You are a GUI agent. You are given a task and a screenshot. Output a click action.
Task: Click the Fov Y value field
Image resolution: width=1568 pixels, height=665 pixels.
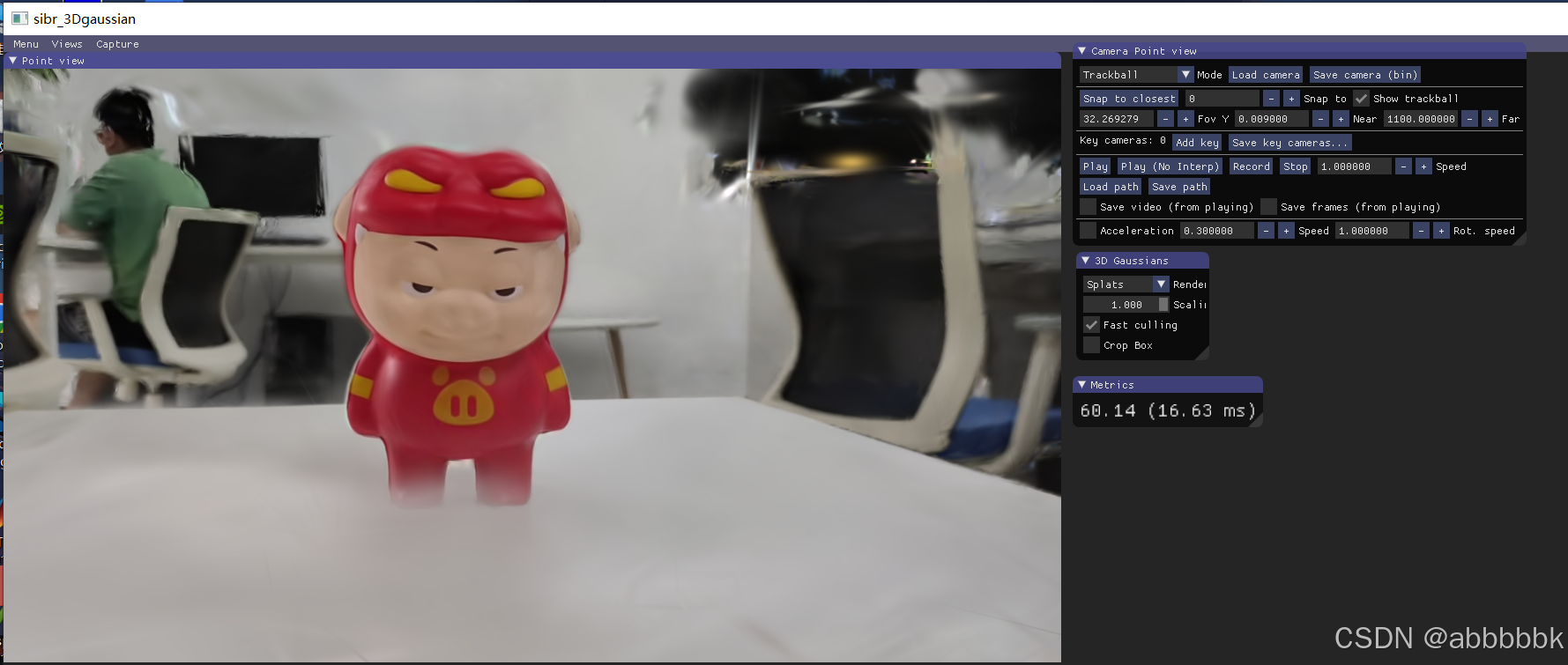click(x=1117, y=119)
